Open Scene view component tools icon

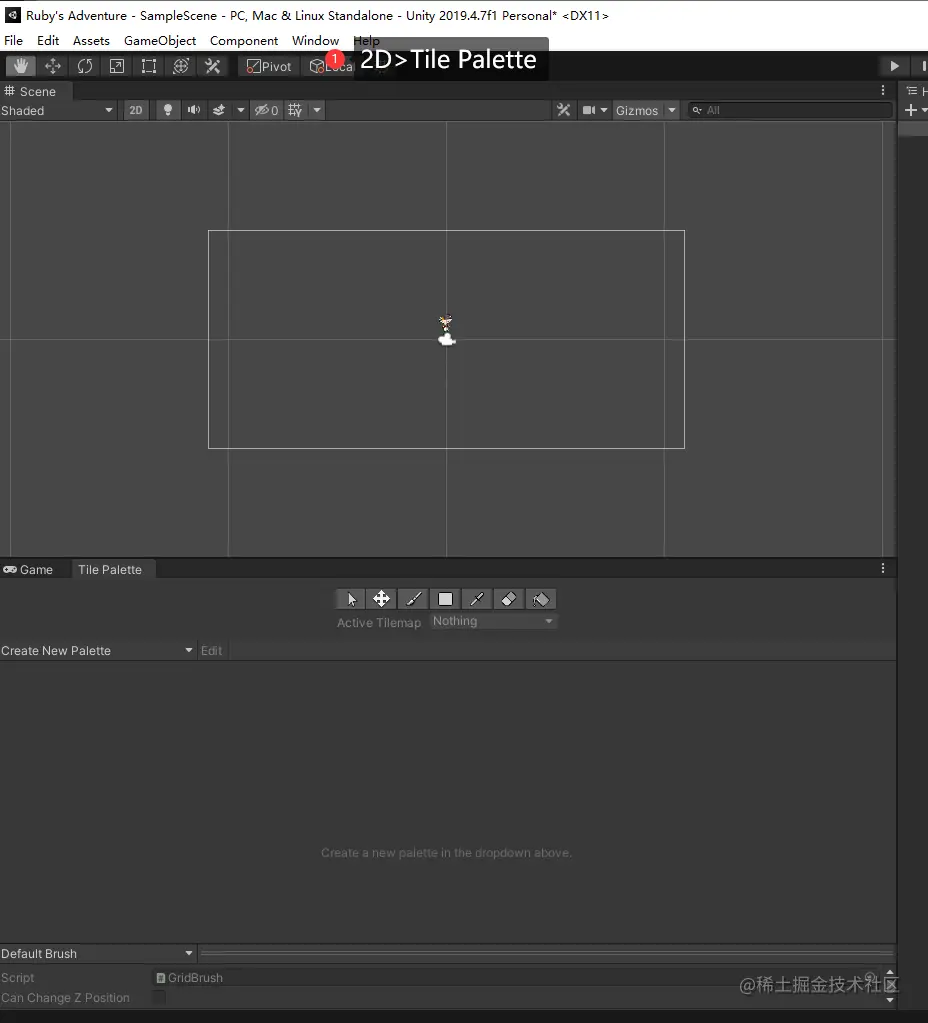(x=563, y=110)
